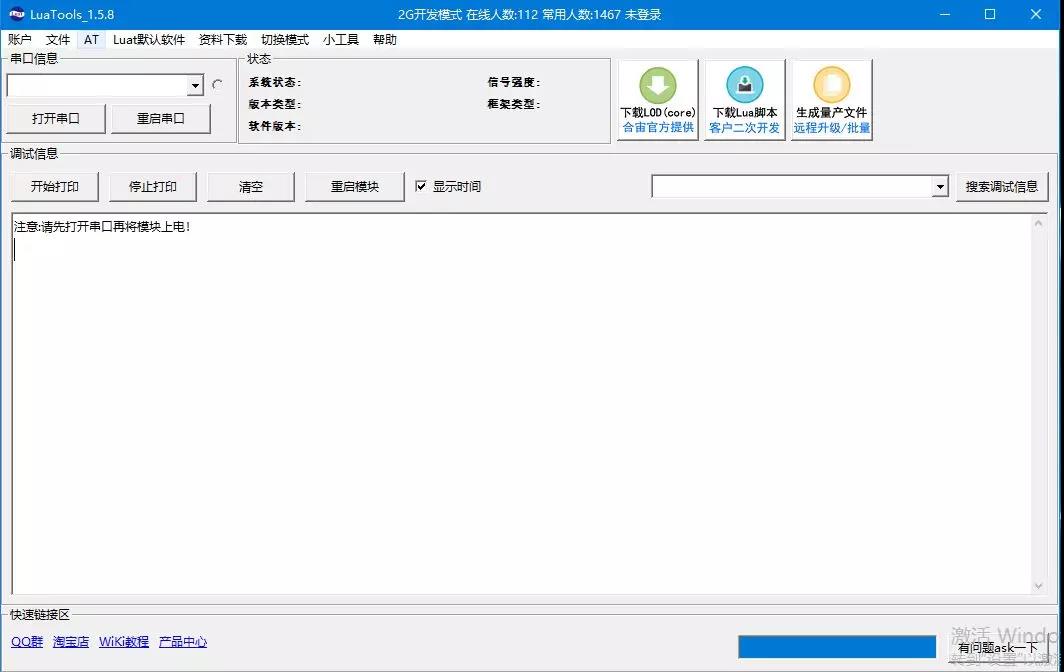Expand the debug search dropdown arrow
Image resolution: width=1064 pixels, height=672 pixels.
(x=940, y=187)
